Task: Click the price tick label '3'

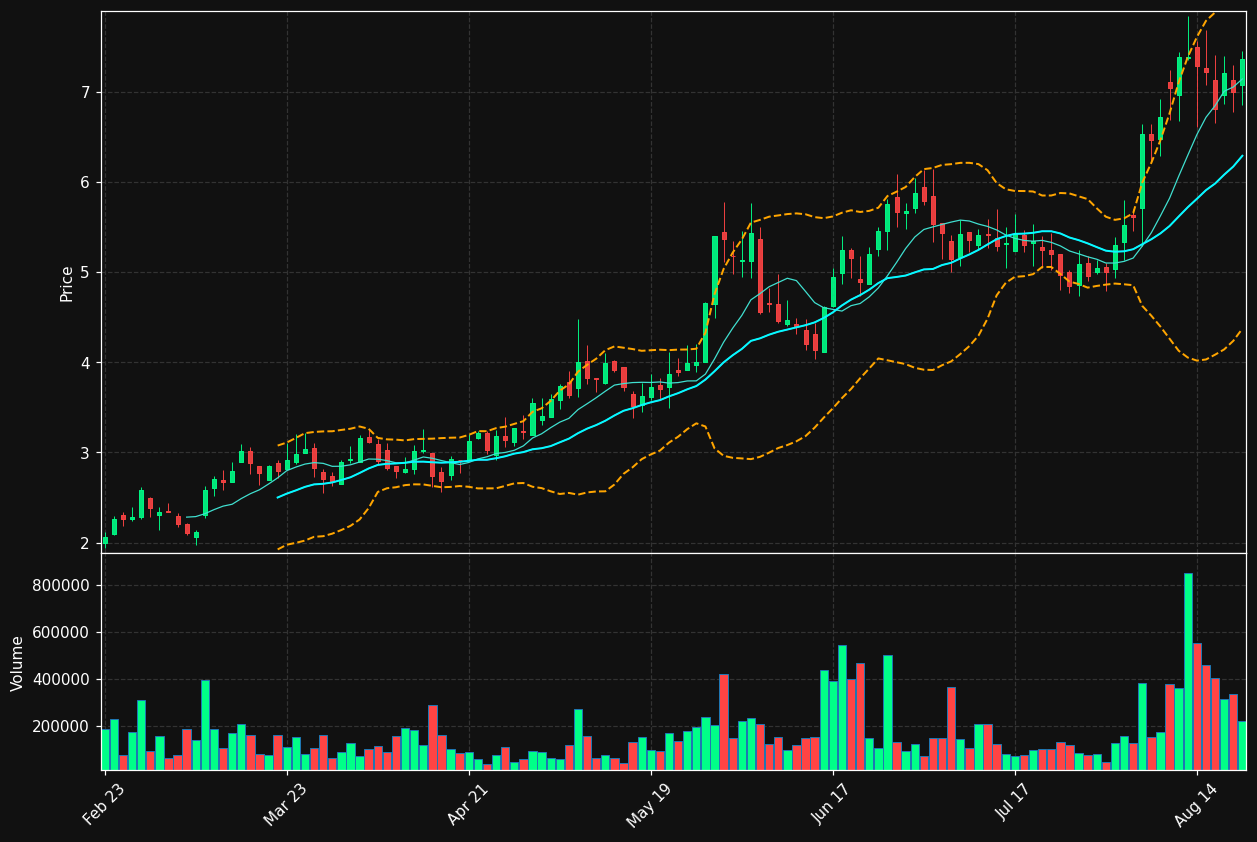Action: [x=85, y=453]
